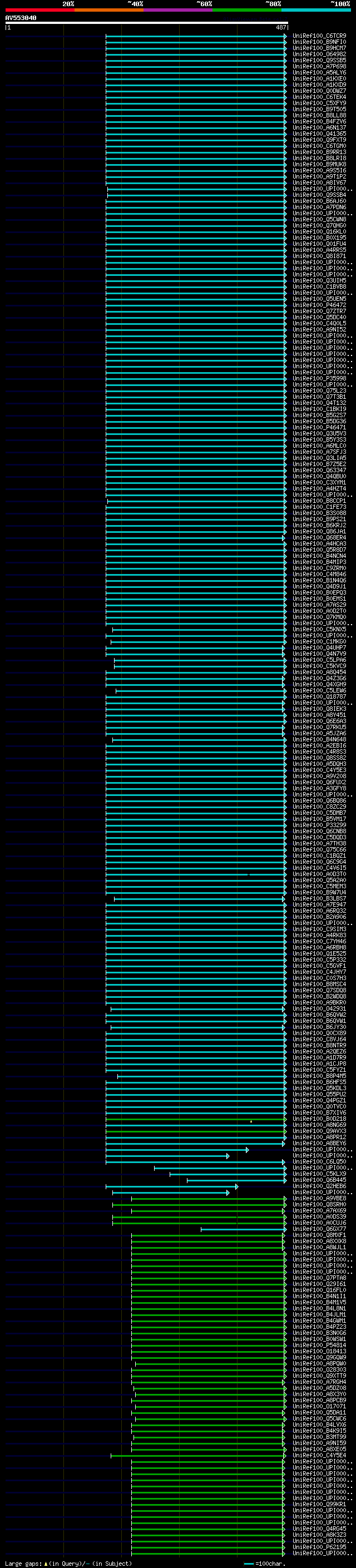Image resolution: width=356 pixels, height=1568 pixels.
Task: Select label UniRef100_Q4RG45
Action: click(x=319, y=1529)
